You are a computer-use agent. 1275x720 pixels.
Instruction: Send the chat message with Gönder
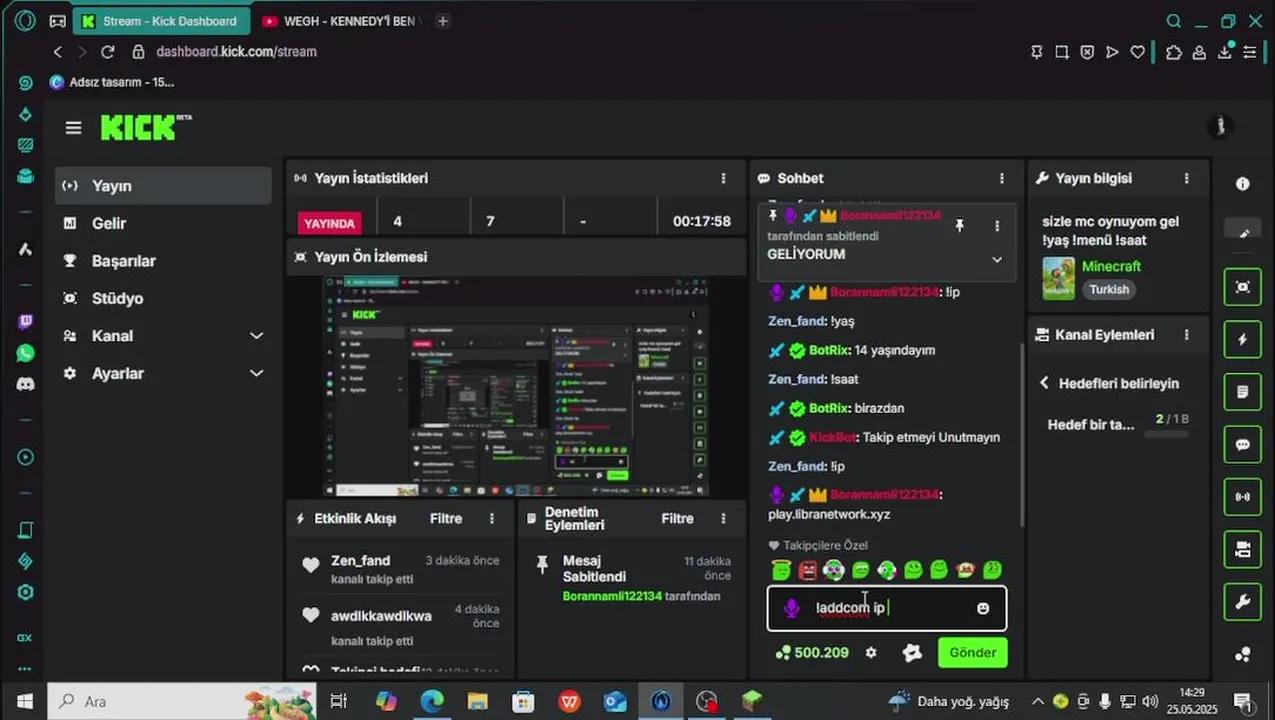tap(973, 653)
